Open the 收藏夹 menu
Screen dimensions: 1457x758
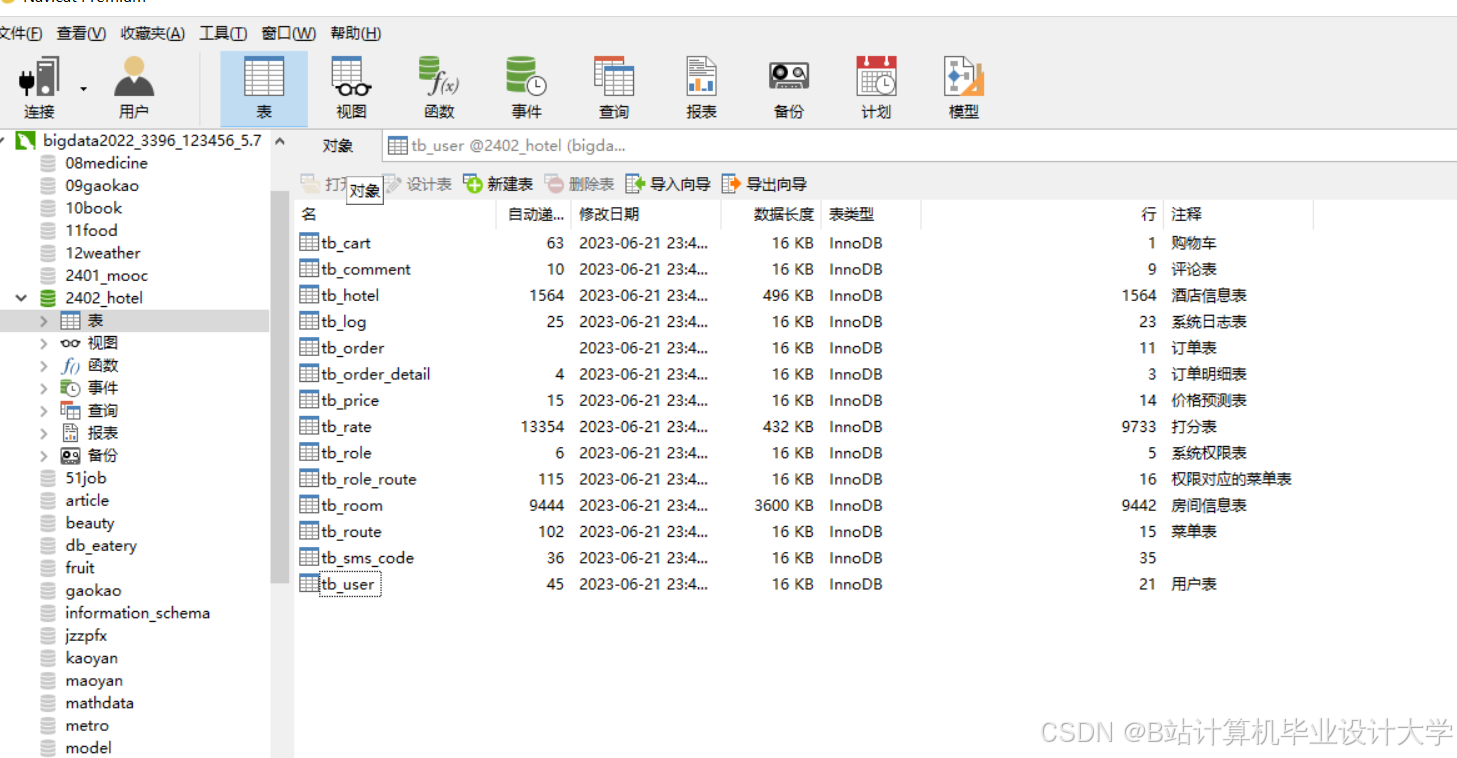tap(152, 33)
